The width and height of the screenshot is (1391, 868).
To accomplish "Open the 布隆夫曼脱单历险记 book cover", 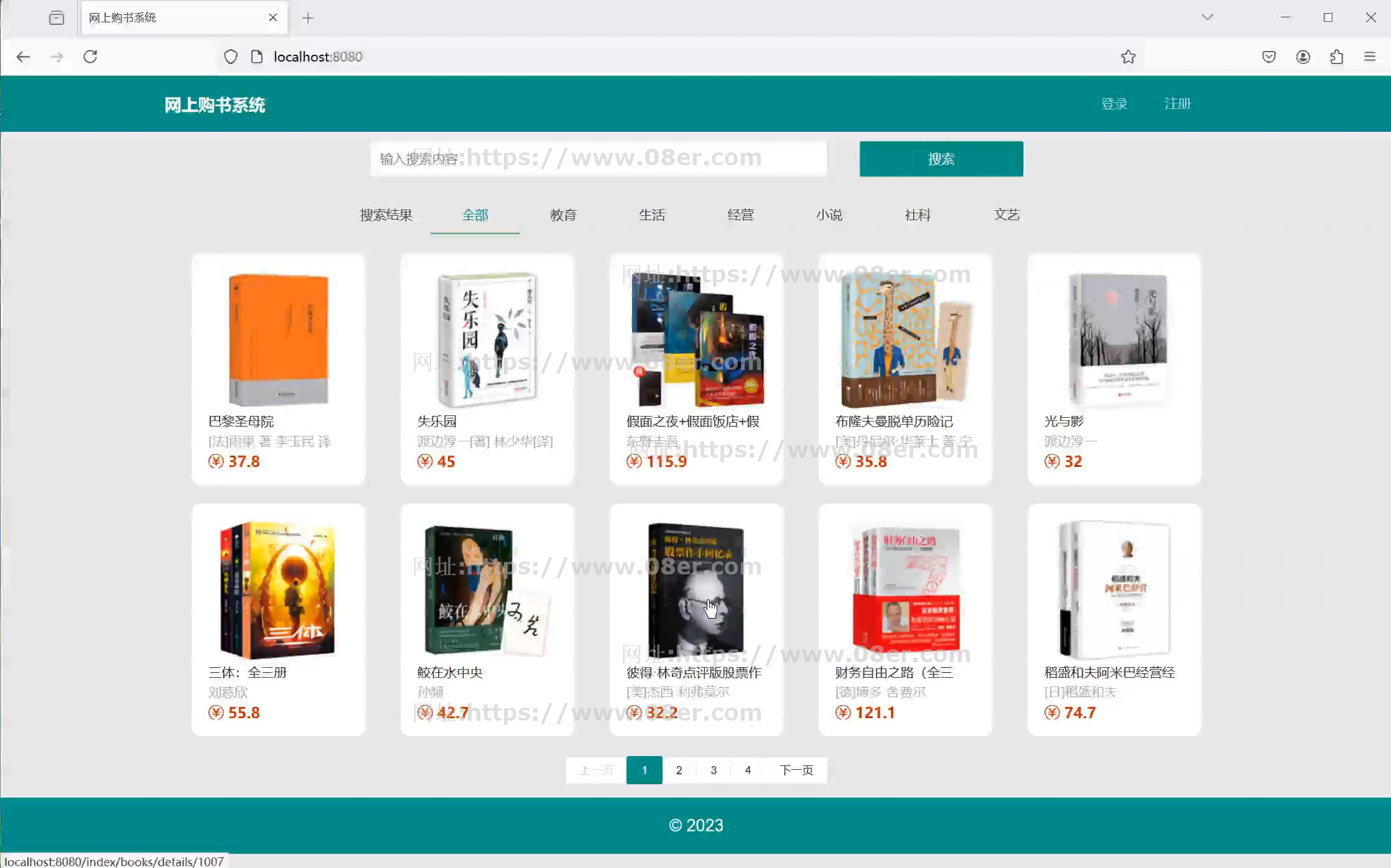I will 905,341.
